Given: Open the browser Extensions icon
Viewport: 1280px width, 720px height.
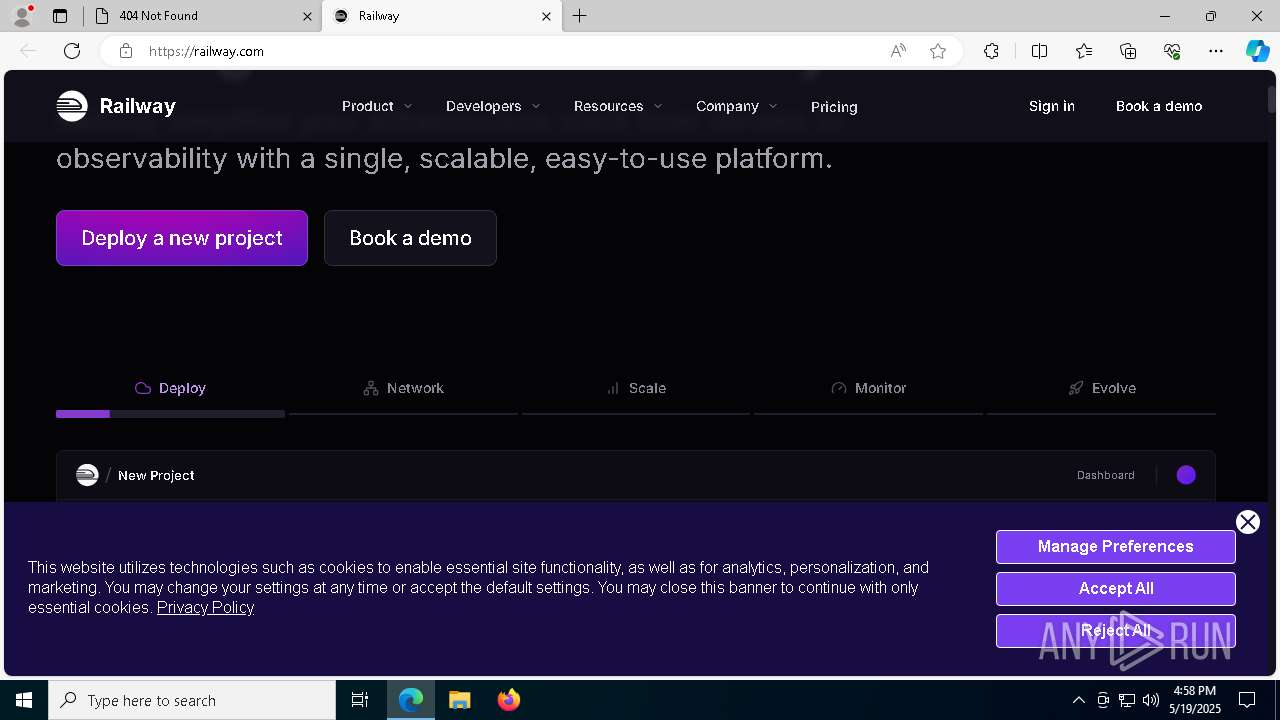Looking at the screenshot, I should click(991, 51).
